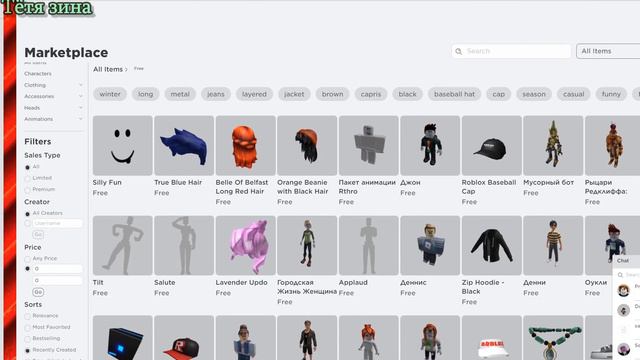Open the Silly Fun face item

coord(122,145)
